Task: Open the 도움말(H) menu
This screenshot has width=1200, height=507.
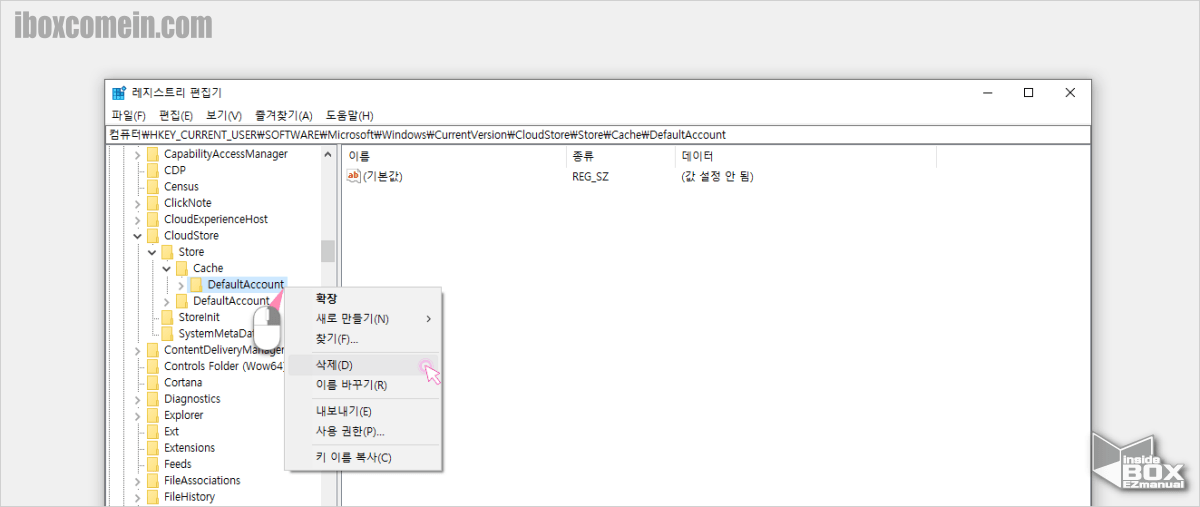Action: click(350, 116)
